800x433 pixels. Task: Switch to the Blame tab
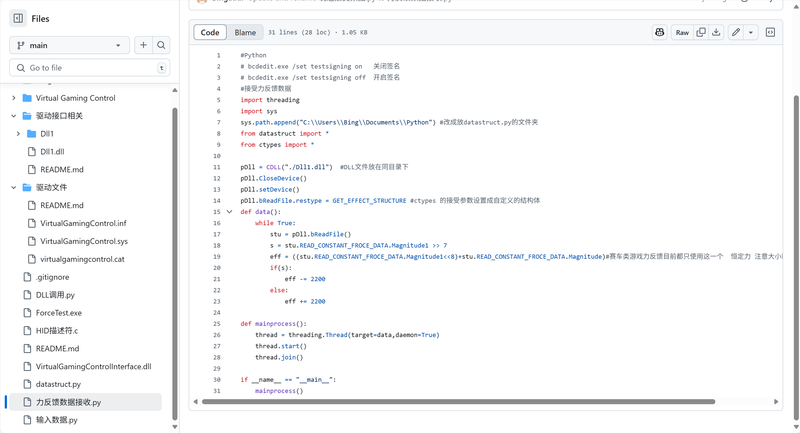[x=245, y=32]
